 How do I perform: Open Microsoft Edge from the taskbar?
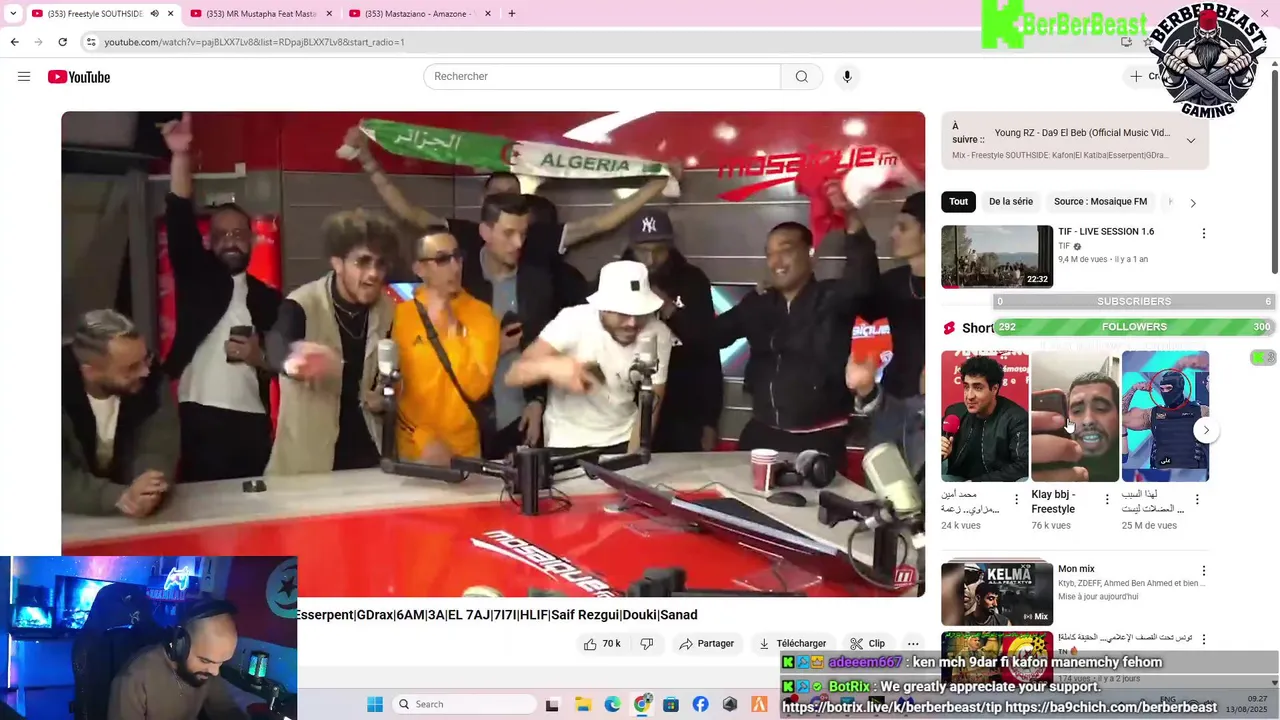[612, 704]
